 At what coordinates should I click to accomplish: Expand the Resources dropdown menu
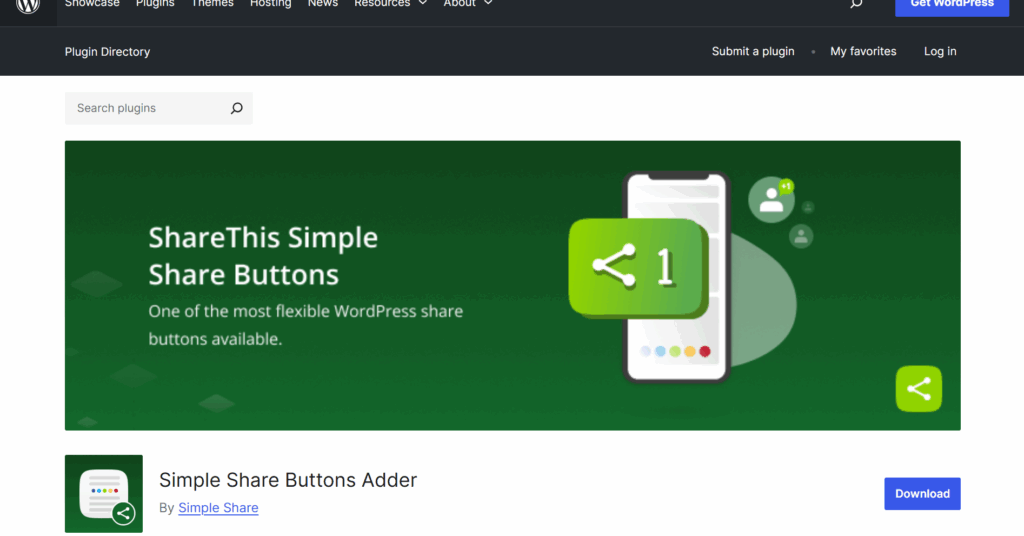[391, 4]
